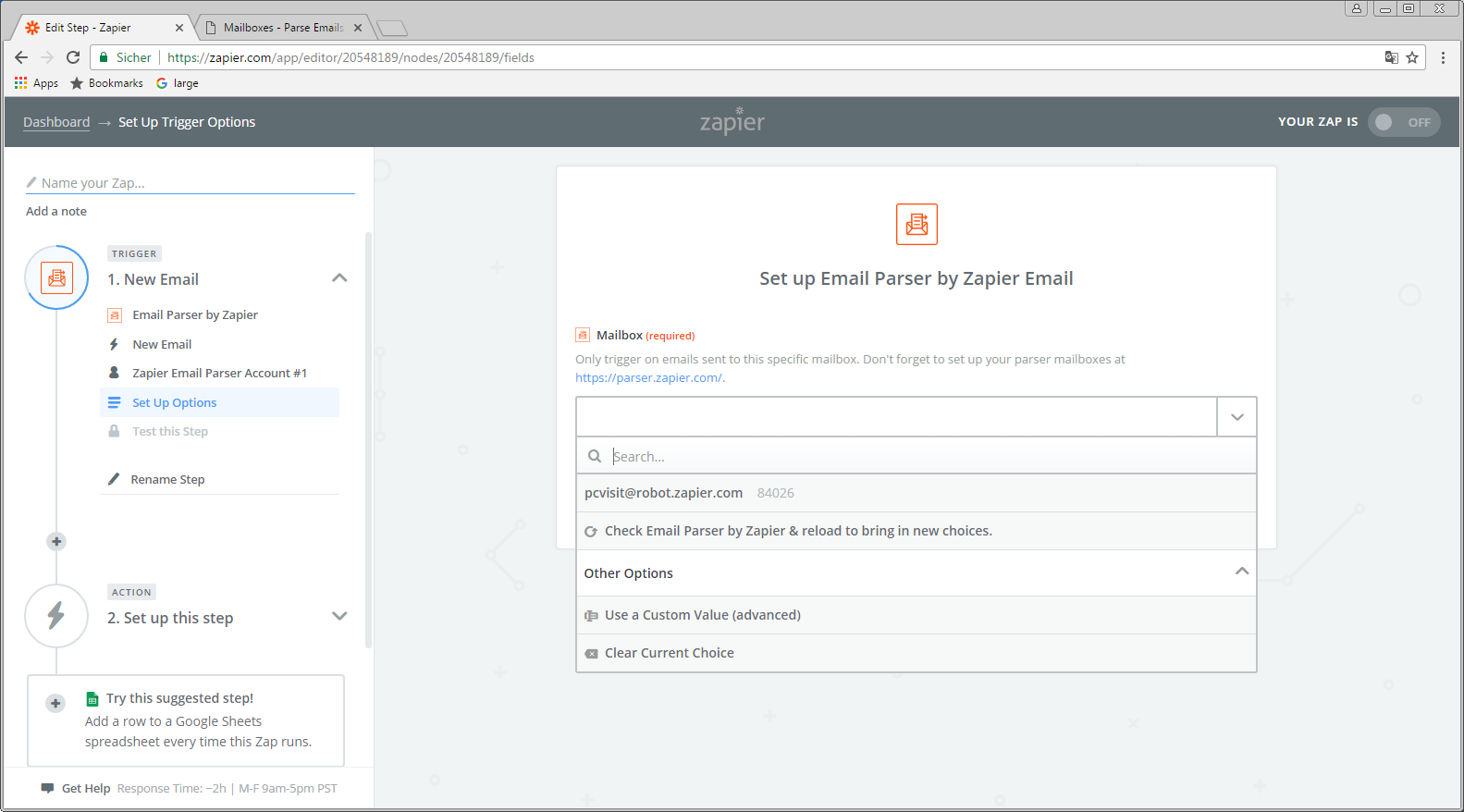Click the action step lightning circle icon
This screenshot has height=812, width=1464.
pos(56,616)
